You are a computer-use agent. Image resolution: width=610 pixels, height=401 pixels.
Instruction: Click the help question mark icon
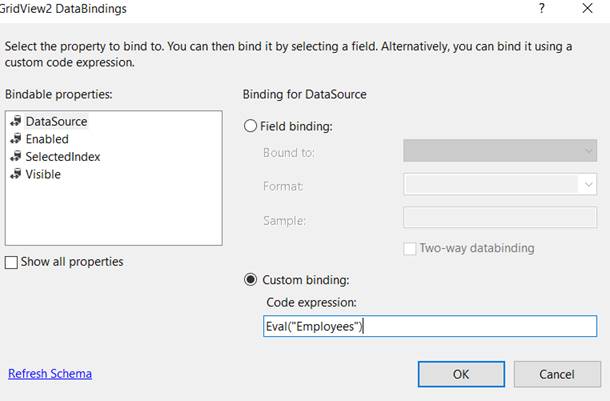pyautogui.click(x=542, y=8)
